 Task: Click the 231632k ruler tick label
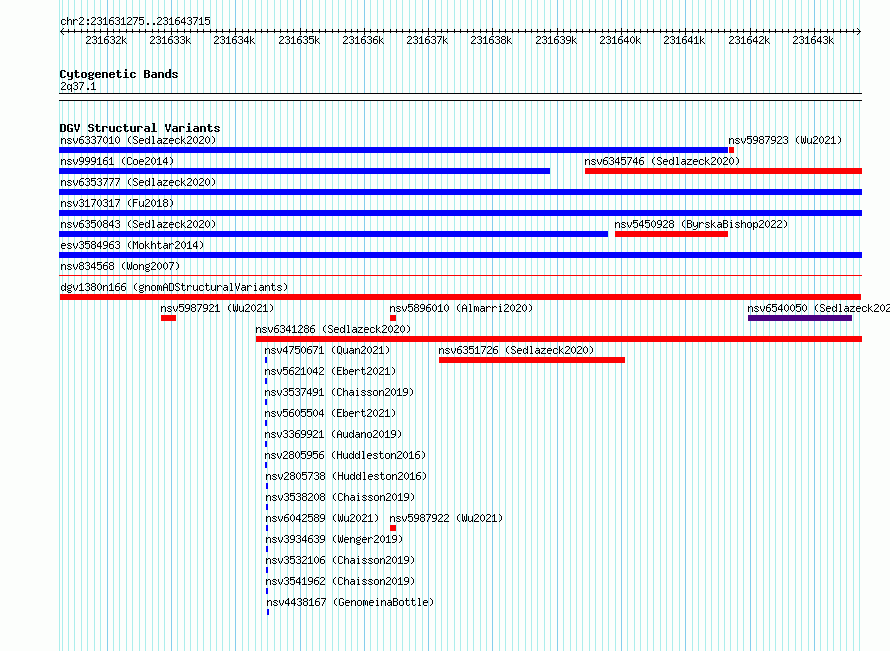pyautogui.click(x=106, y=40)
